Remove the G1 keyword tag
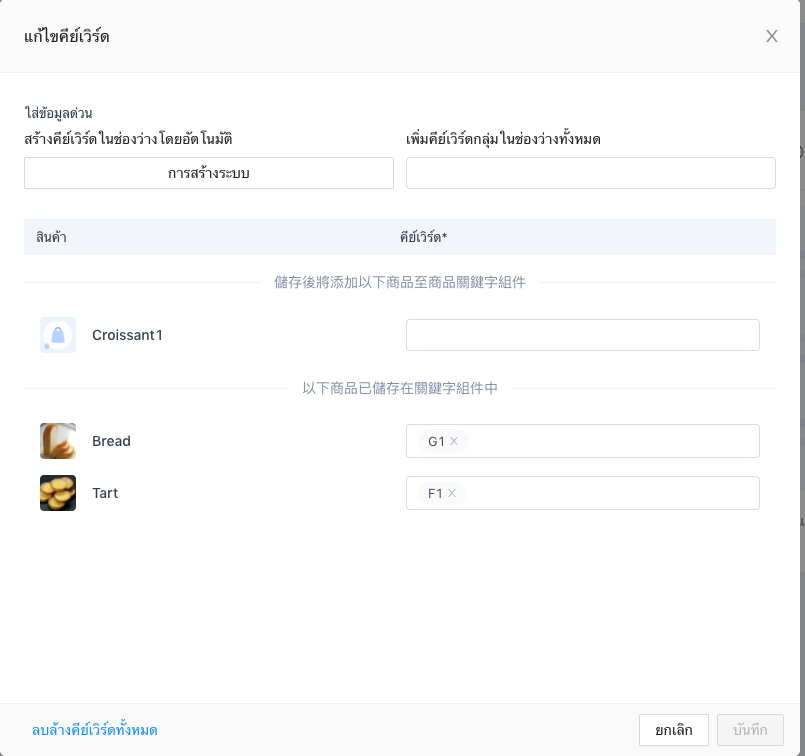The height and width of the screenshot is (756, 805). pyautogui.click(x=454, y=441)
